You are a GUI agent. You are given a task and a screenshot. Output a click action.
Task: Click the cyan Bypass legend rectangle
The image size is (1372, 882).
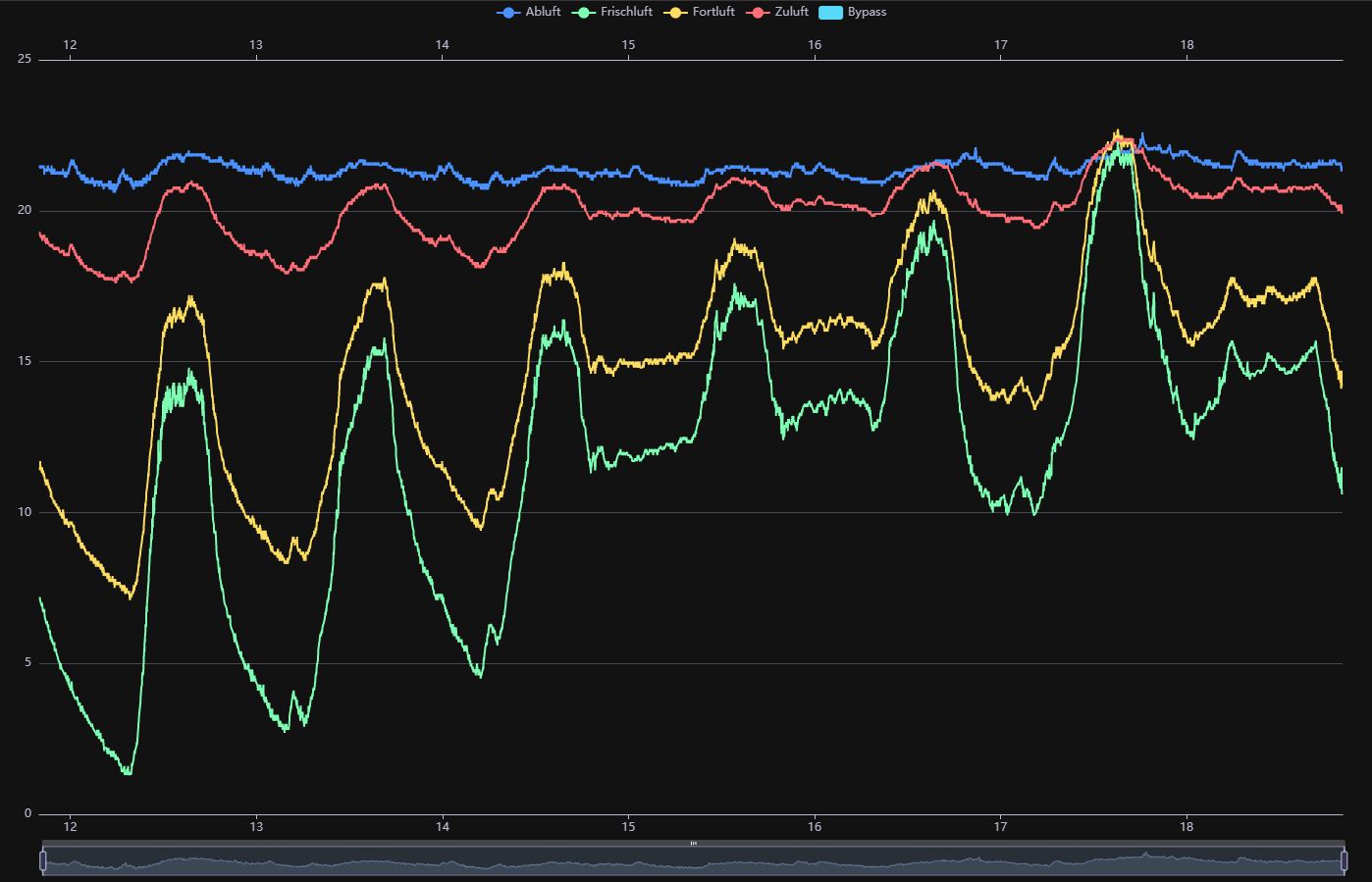pyautogui.click(x=830, y=13)
